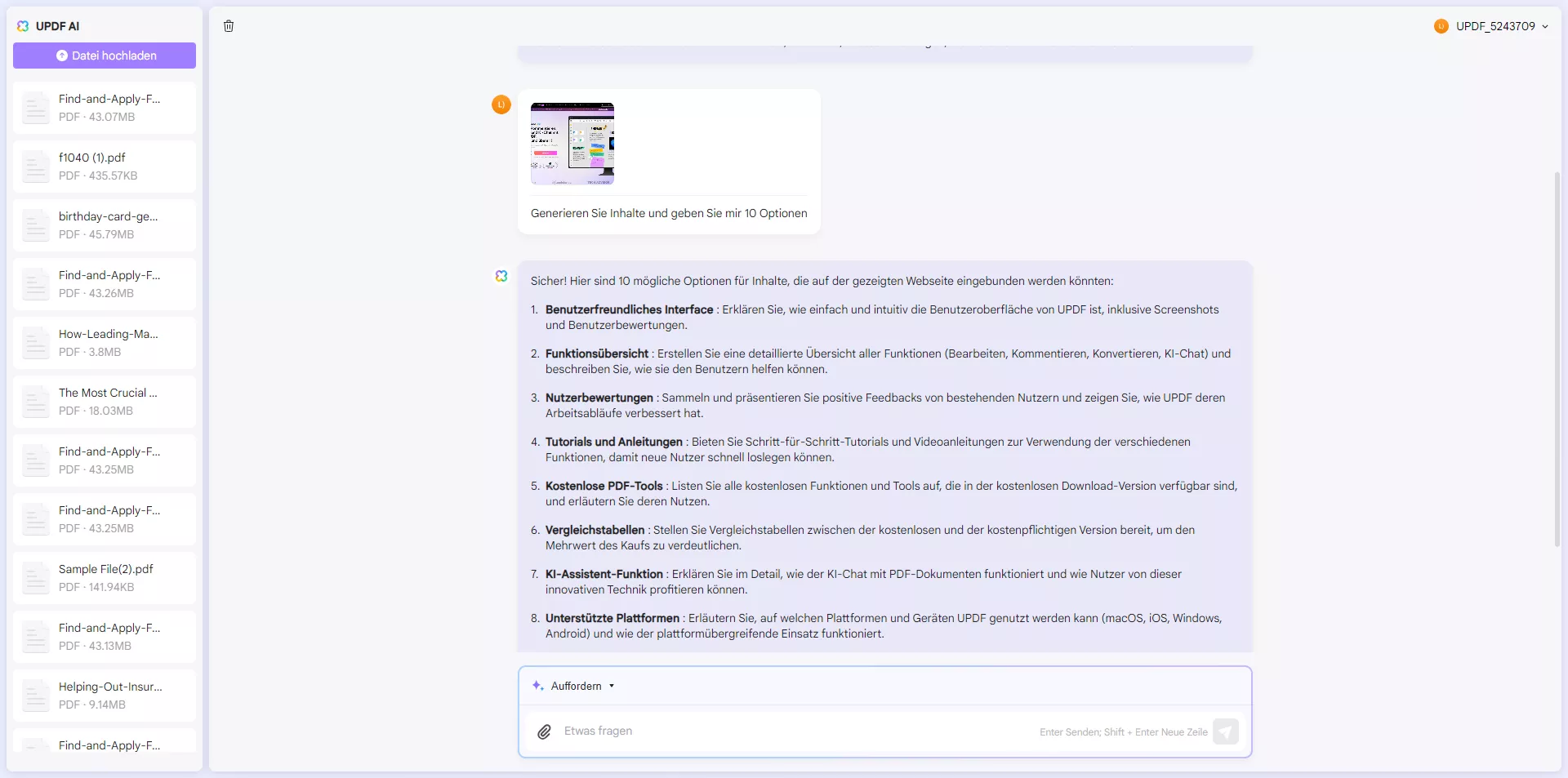Click the 18.03MB file size text
The width and height of the screenshot is (1568, 778).
[111, 411]
